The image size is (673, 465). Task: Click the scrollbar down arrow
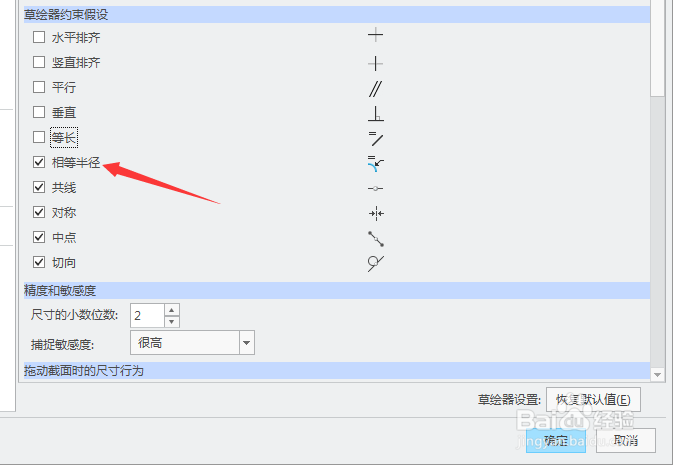657,375
